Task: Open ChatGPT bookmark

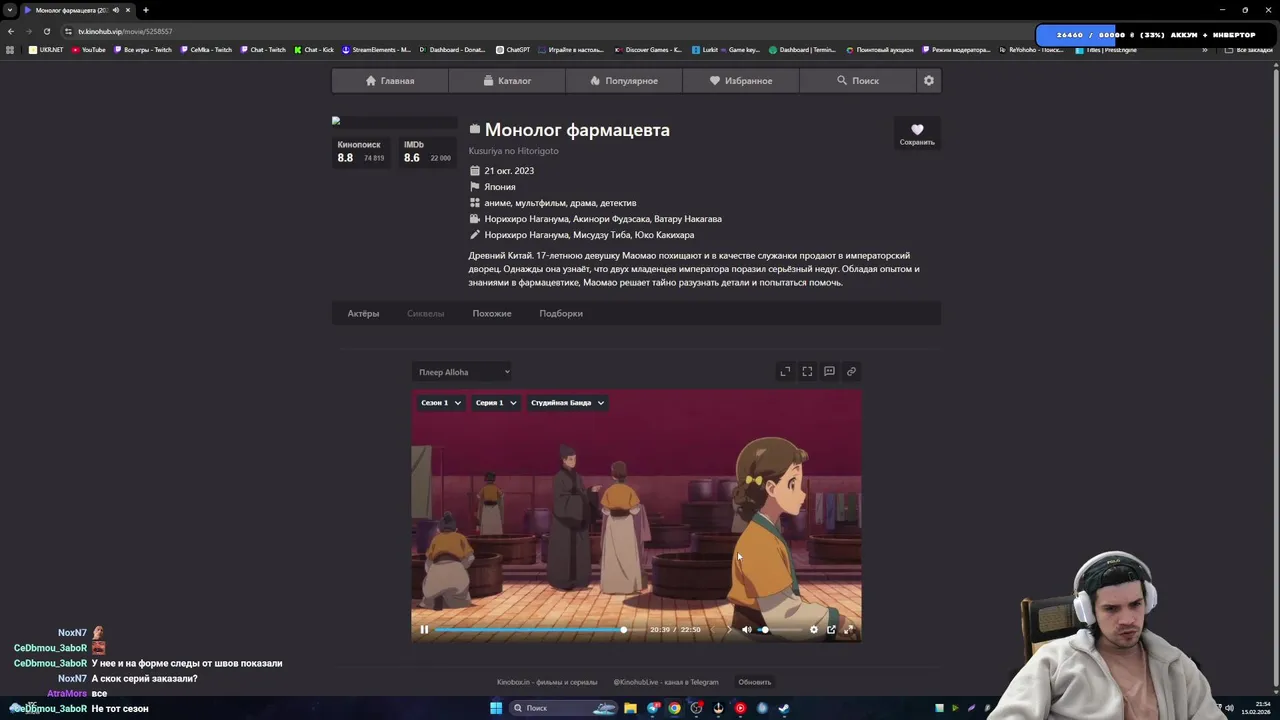Action: pos(512,50)
